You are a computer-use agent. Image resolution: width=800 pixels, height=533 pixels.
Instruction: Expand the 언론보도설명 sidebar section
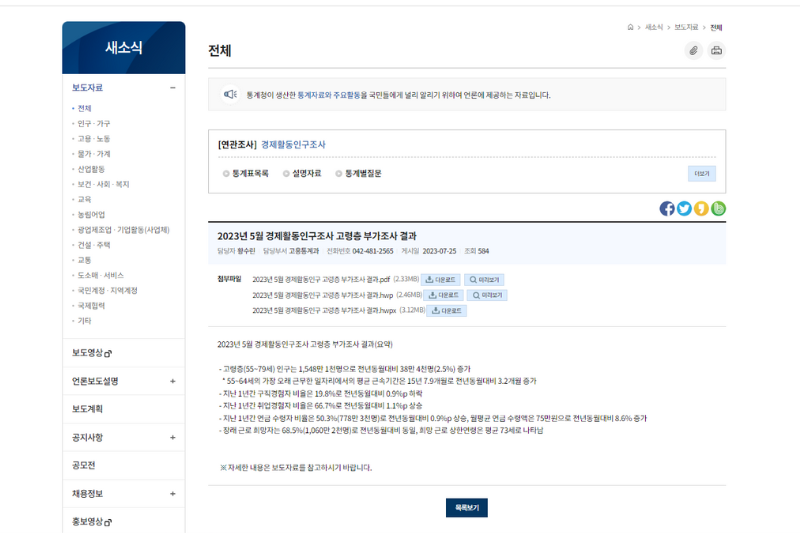tap(172, 381)
